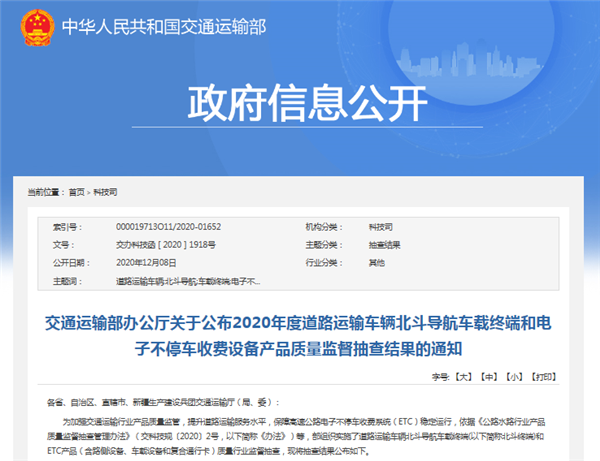This screenshot has width=600, height=461.
Task: Click the 打印 print button
Action: coord(544,380)
